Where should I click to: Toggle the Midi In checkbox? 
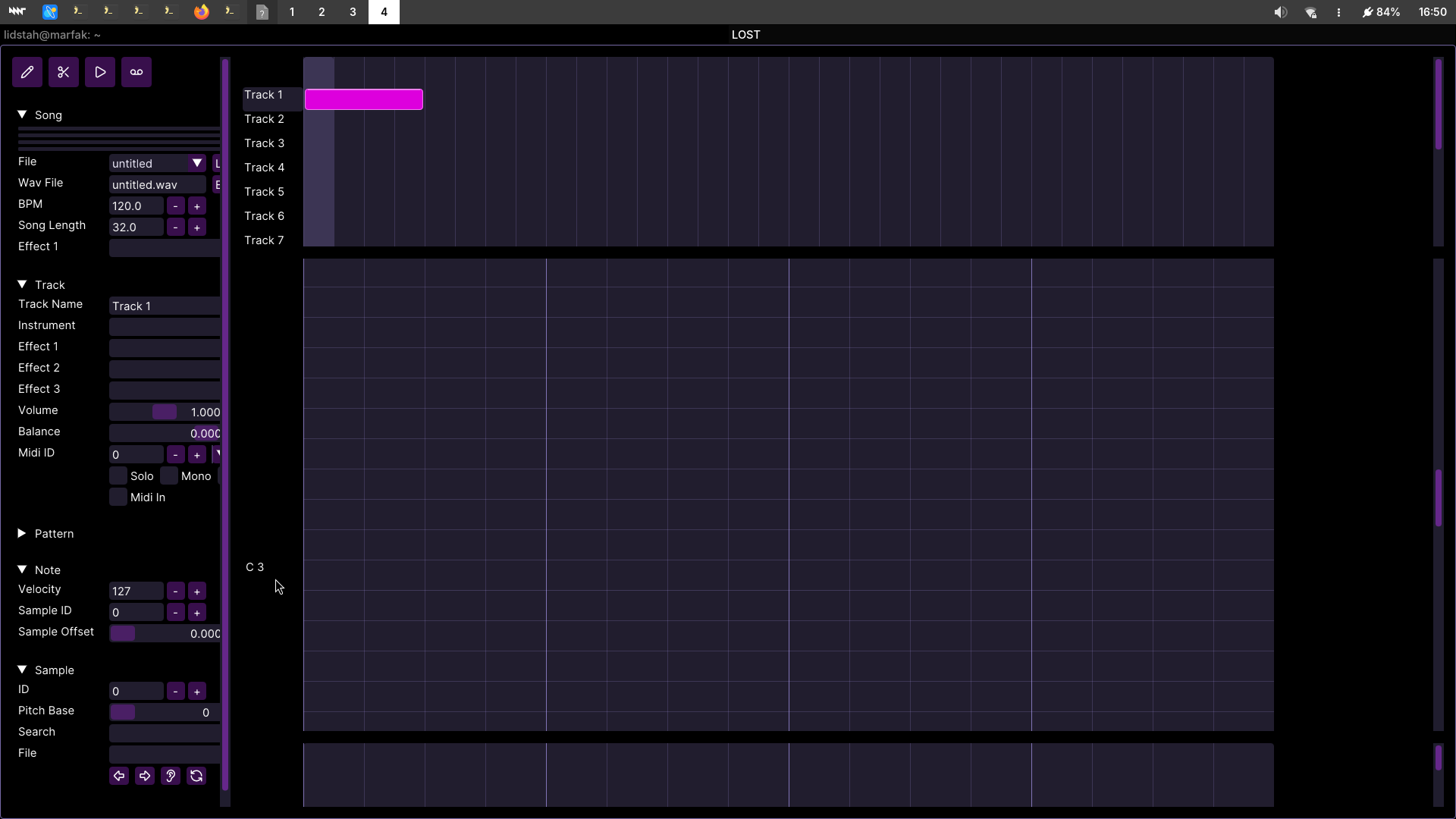[x=118, y=497]
